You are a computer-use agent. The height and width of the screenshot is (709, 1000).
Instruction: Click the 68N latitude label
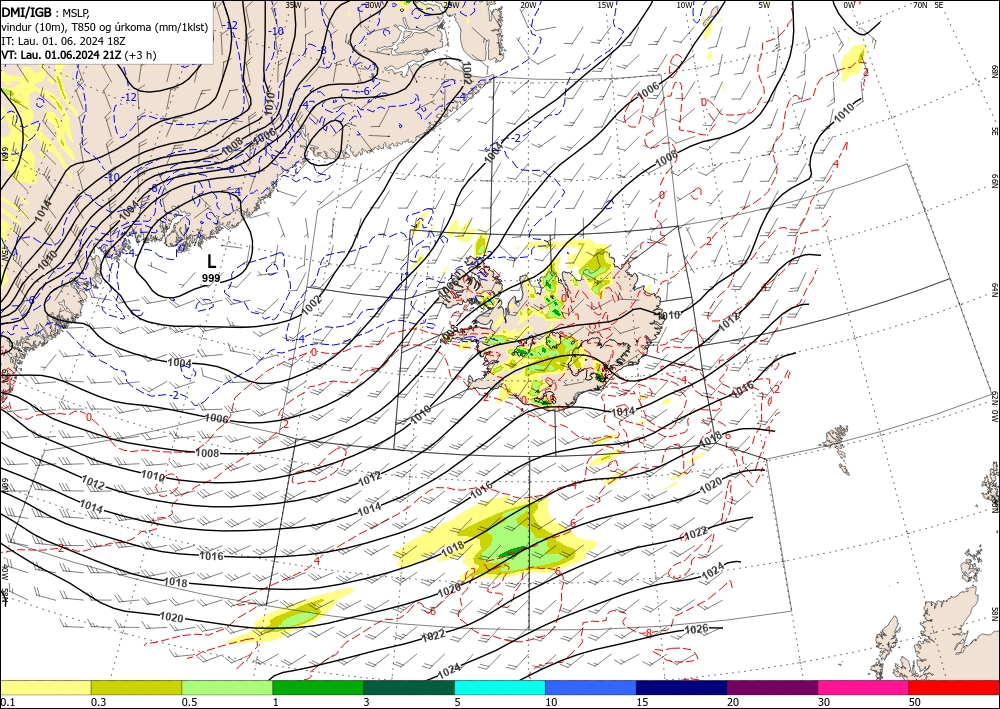(995, 70)
